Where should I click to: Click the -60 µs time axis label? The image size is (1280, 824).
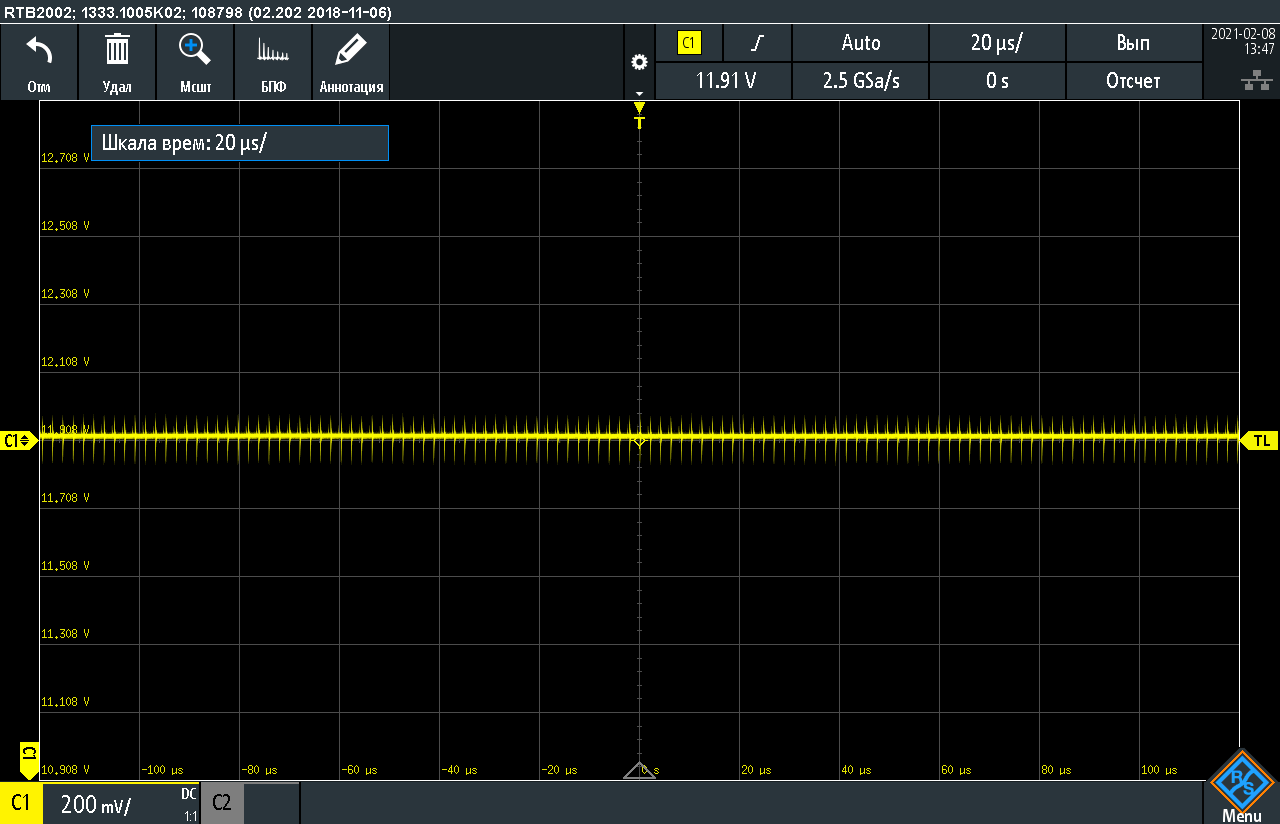click(360, 770)
